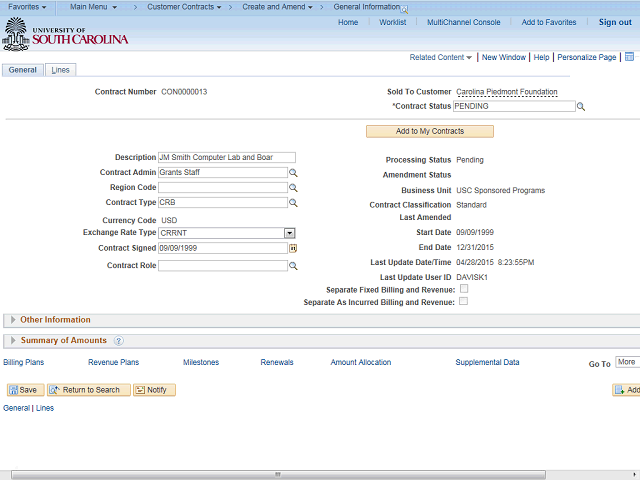Click Add to Favorites link

point(549,22)
